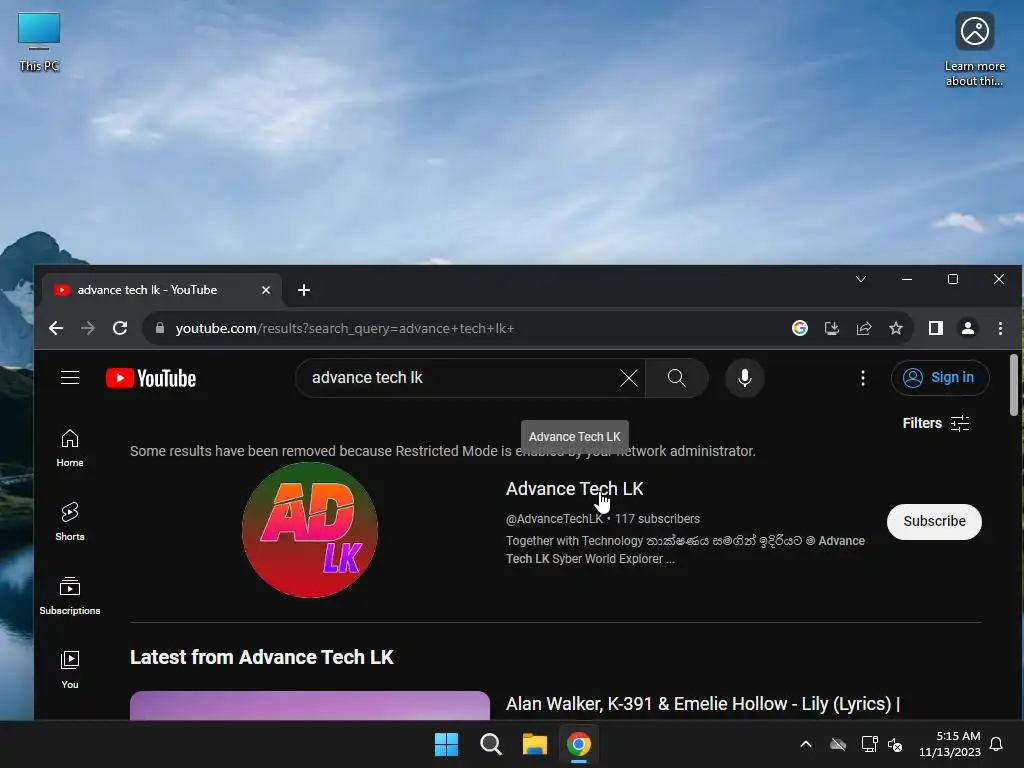The image size is (1024, 768).
Task: Click the cloud sync tray icon
Action: click(x=838, y=744)
